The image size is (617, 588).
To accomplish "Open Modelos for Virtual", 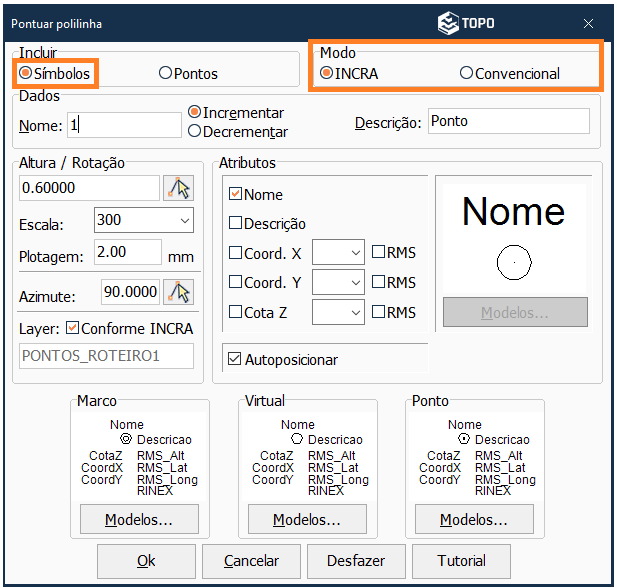I will click(x=307, y=520).
